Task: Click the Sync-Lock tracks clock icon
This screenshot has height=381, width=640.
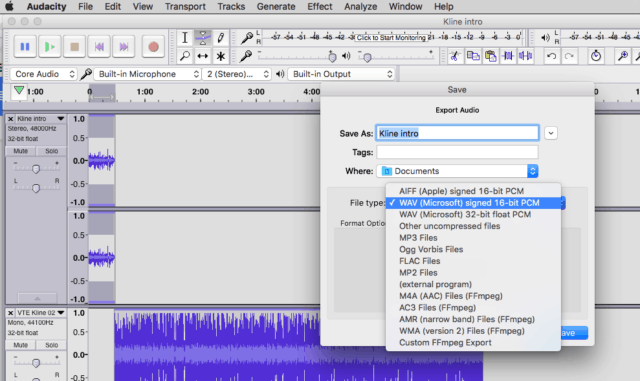Action: [x=596, y=56]
